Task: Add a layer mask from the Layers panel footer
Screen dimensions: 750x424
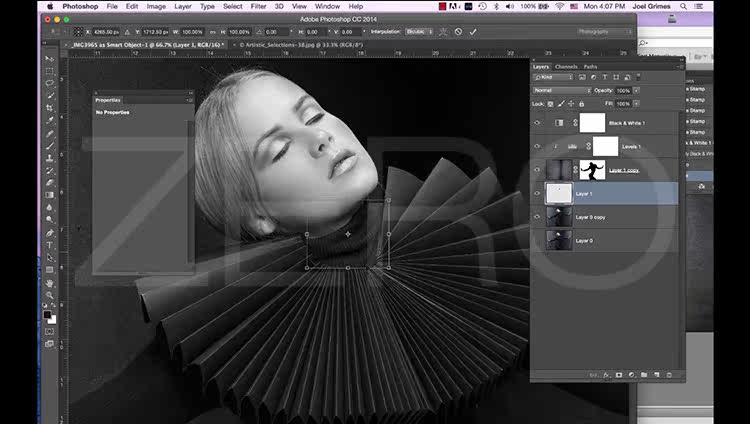Action: [619, 374]
